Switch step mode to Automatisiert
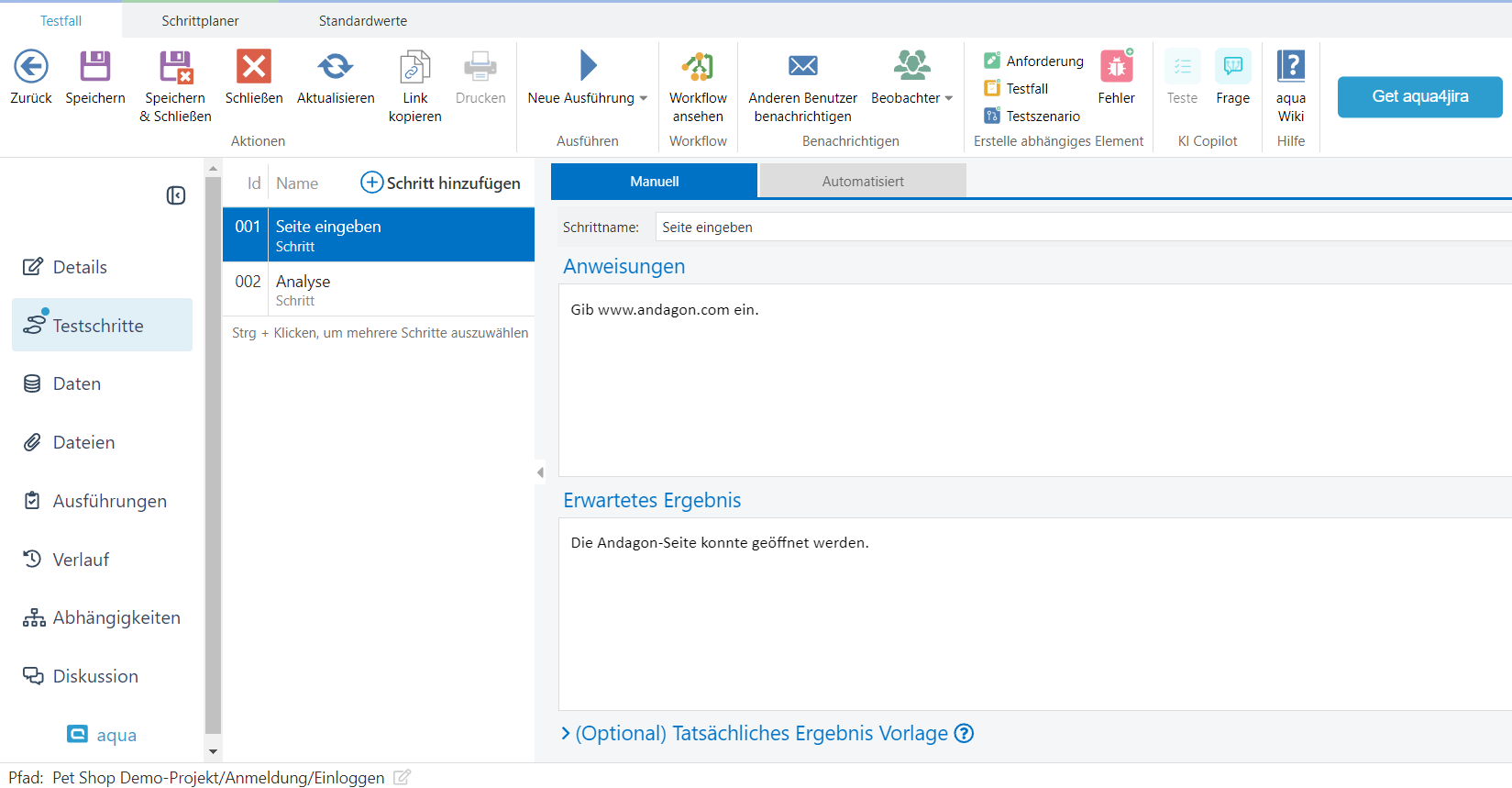This screenshot has height=788, width=1512. coord(862,182)
